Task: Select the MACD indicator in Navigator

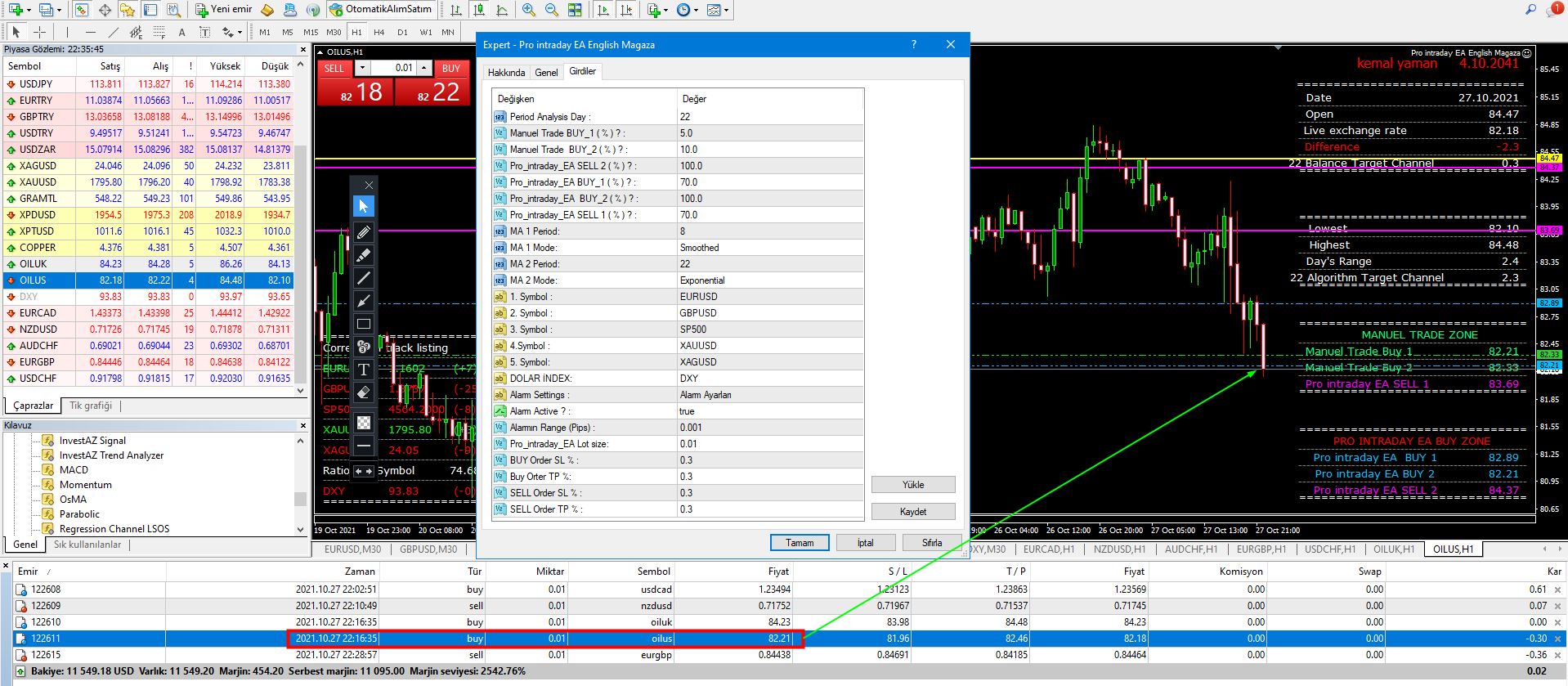Action: click(x=74, y=470)
